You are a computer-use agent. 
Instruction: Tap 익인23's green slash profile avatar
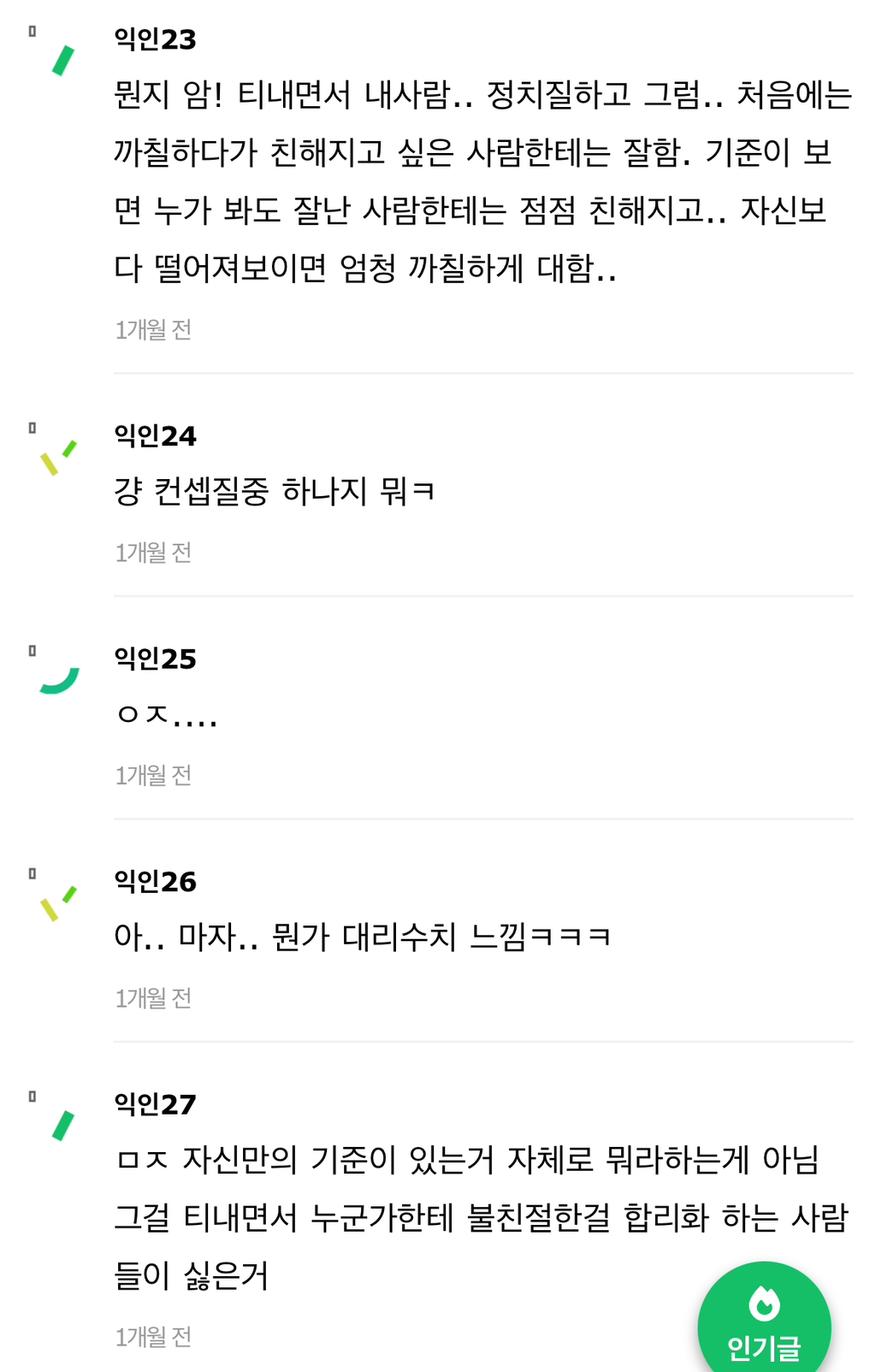[62, 61]
